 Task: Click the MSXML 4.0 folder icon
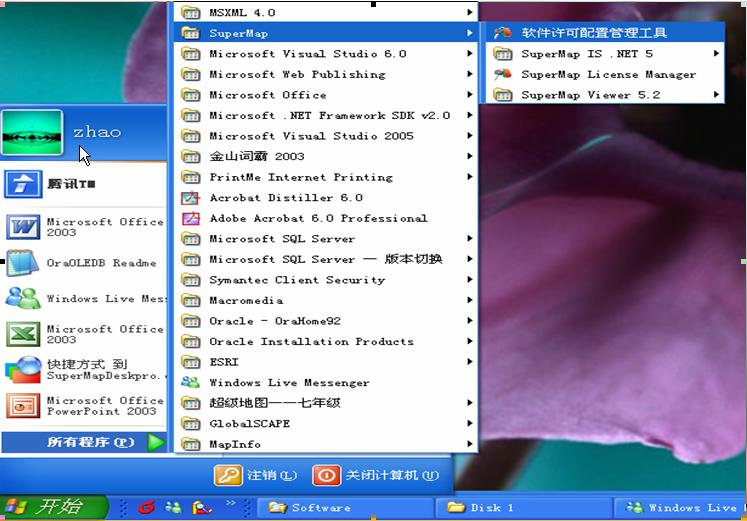[x=191, y=12]
